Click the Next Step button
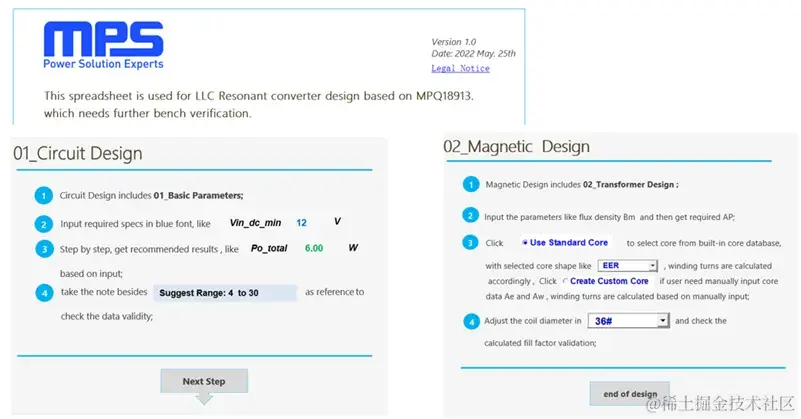Image resolution: width=801 pixels, height=419 pixels. coord(204,381)
